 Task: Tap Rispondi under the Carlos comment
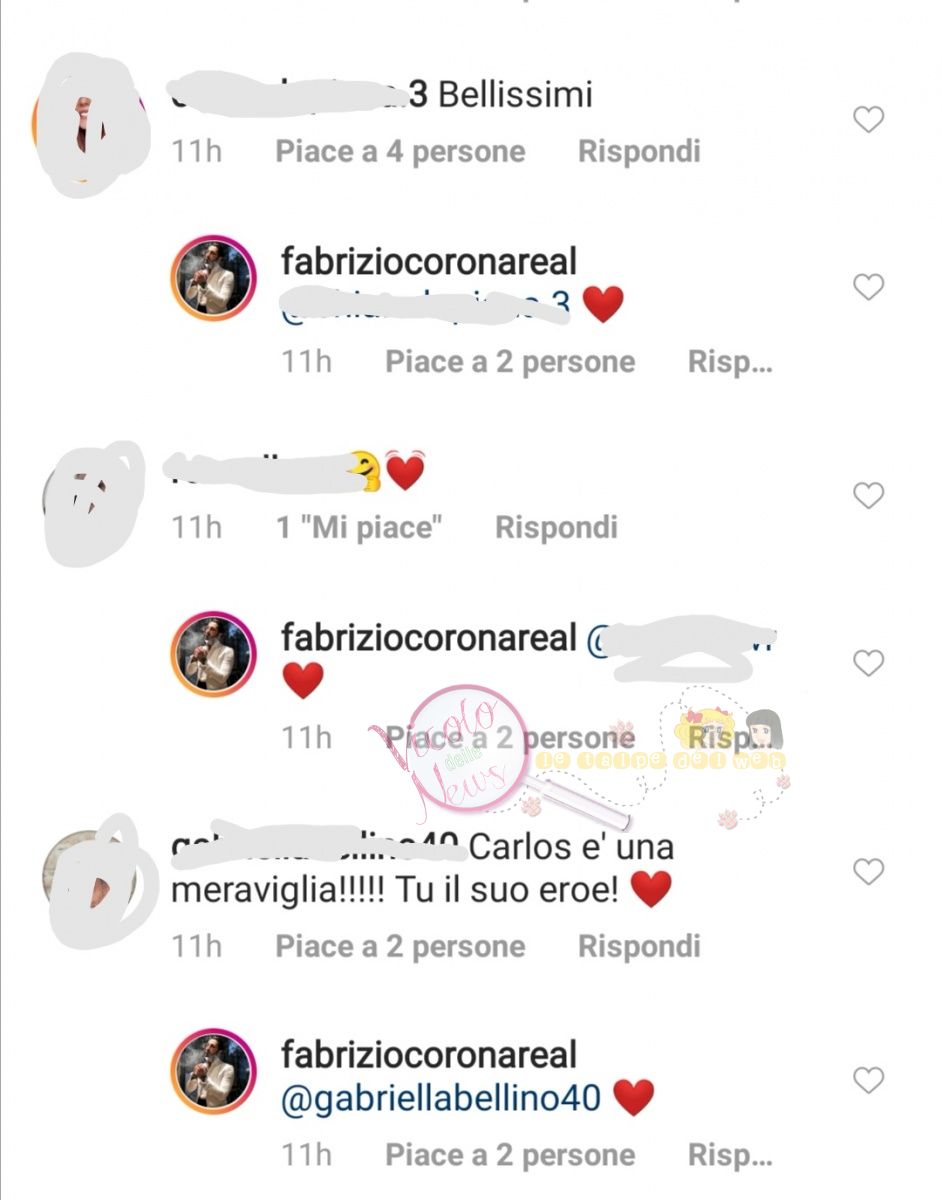(639, 946)
